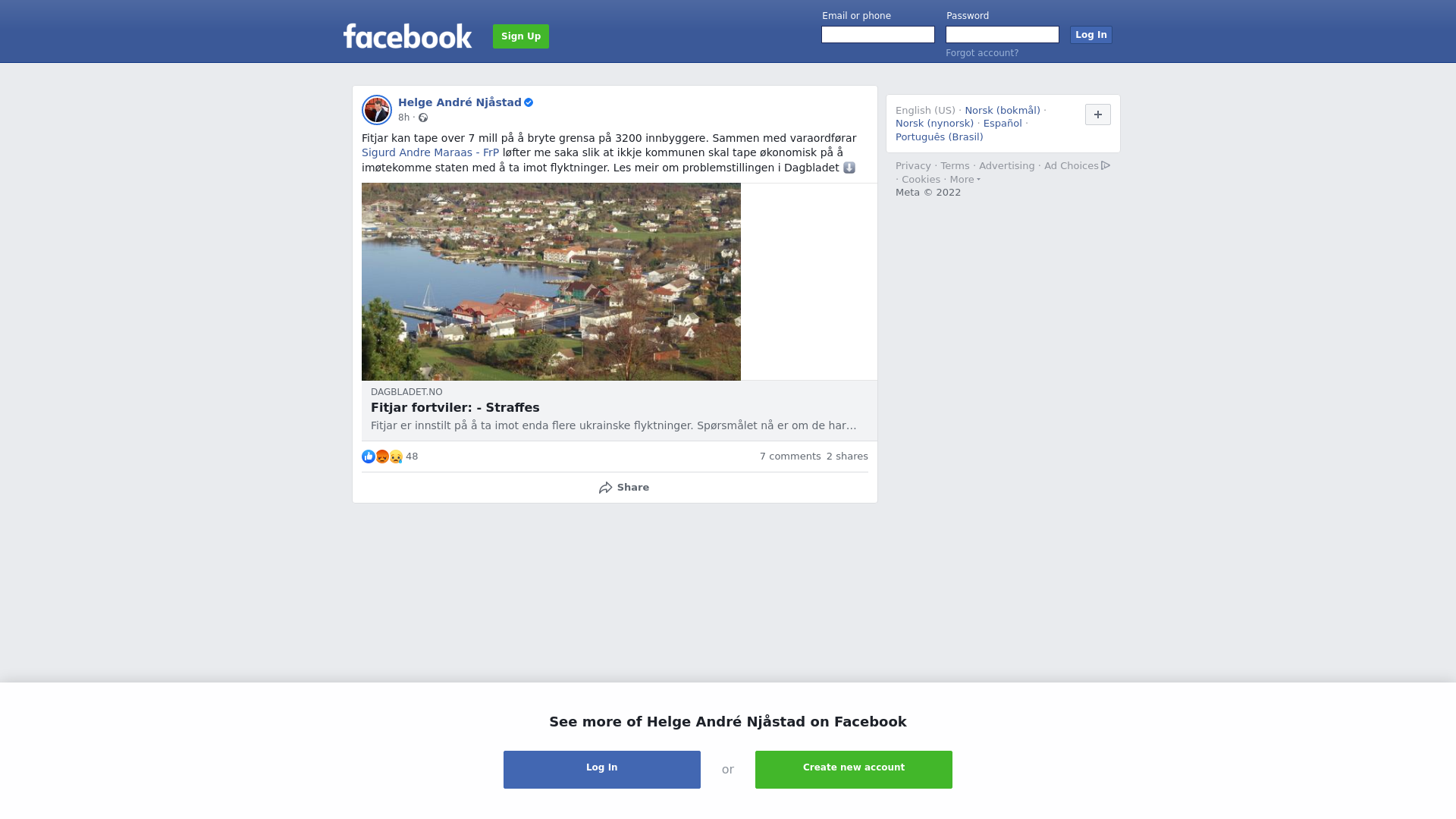This screenshot has height=819, width=1456.
Task: Click the like reaction icon
Action: 369,457
